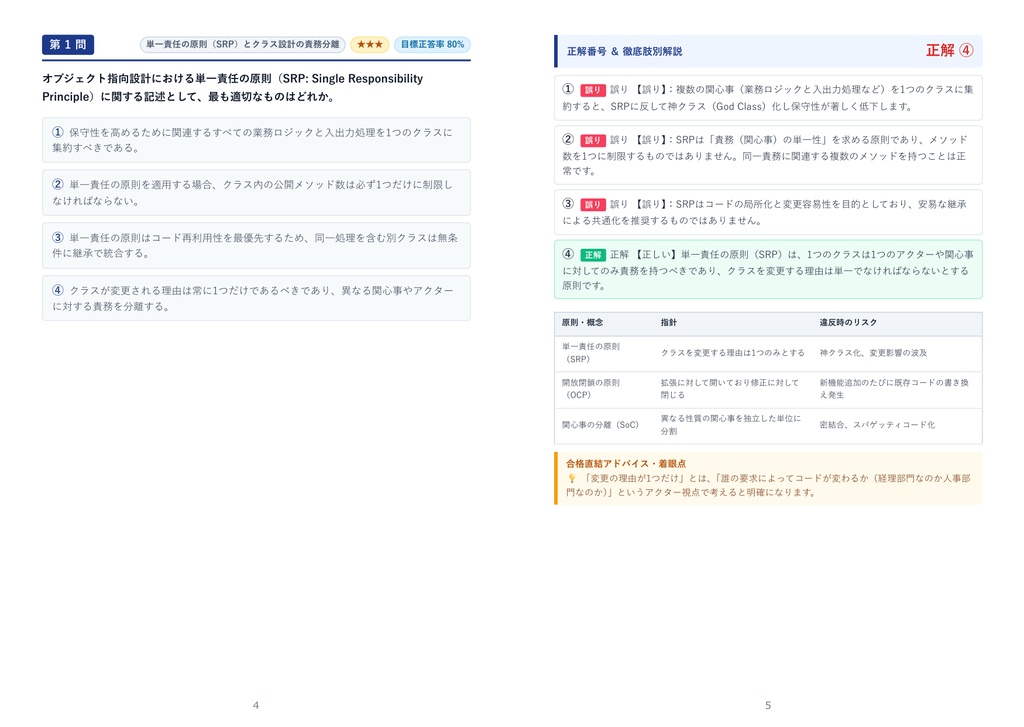Open explanation ① about 神クラス (God Class)
Viewport: 1024px width, 727px height.
(x=768, y=98)
